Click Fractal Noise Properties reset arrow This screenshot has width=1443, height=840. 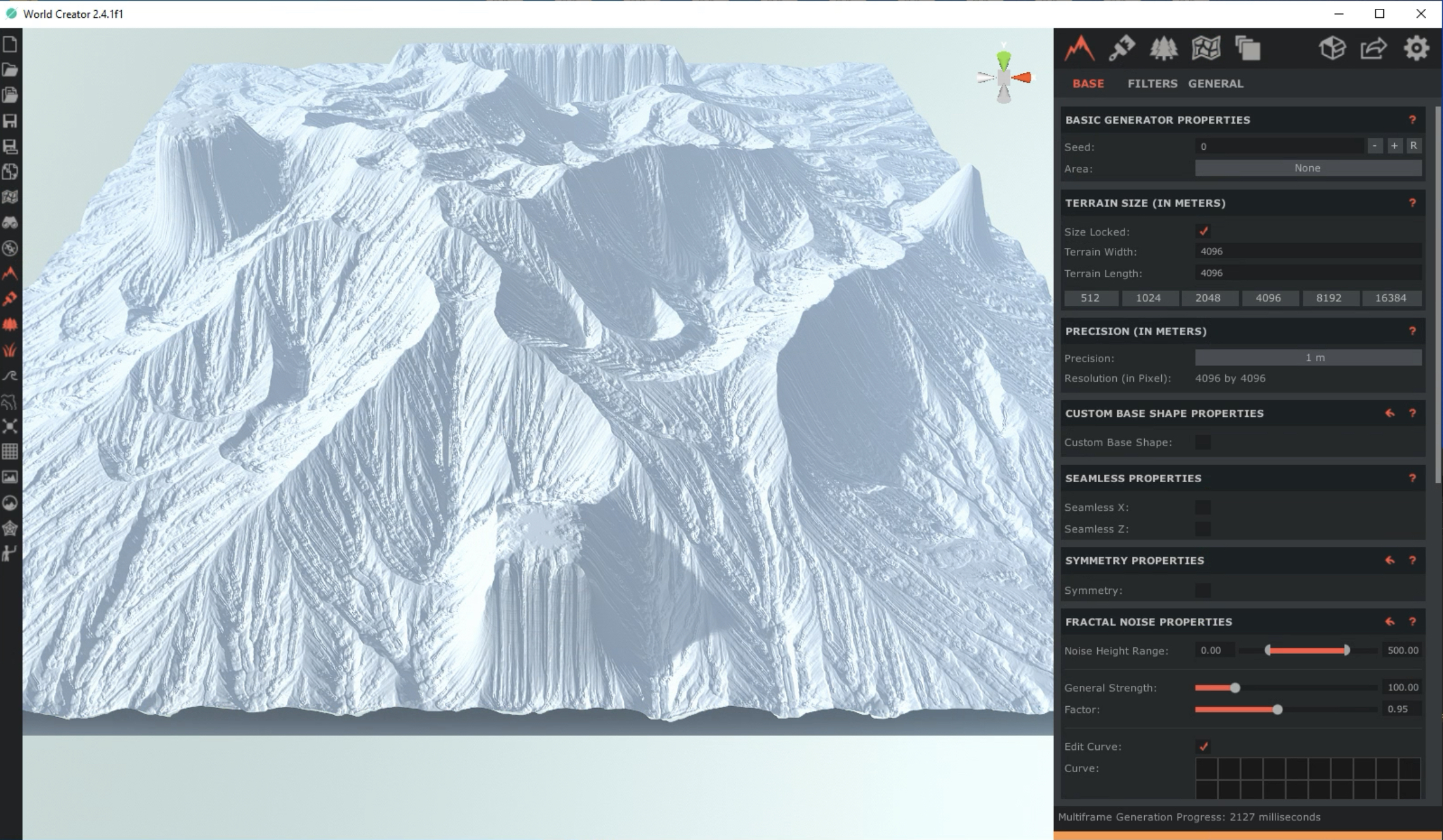(1390, 622)
